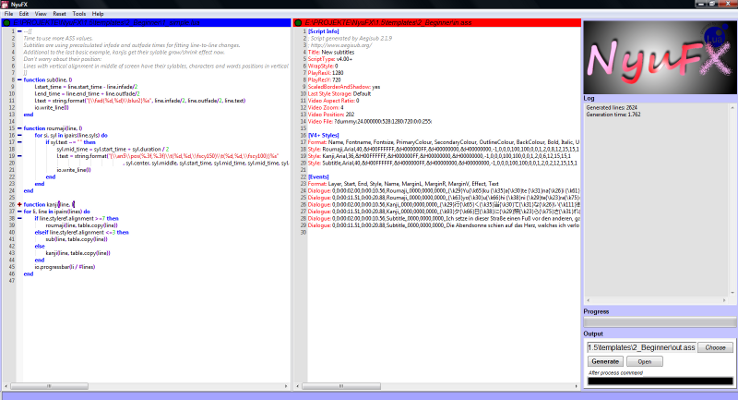Click the '[Events]' section line

point(318,177)
